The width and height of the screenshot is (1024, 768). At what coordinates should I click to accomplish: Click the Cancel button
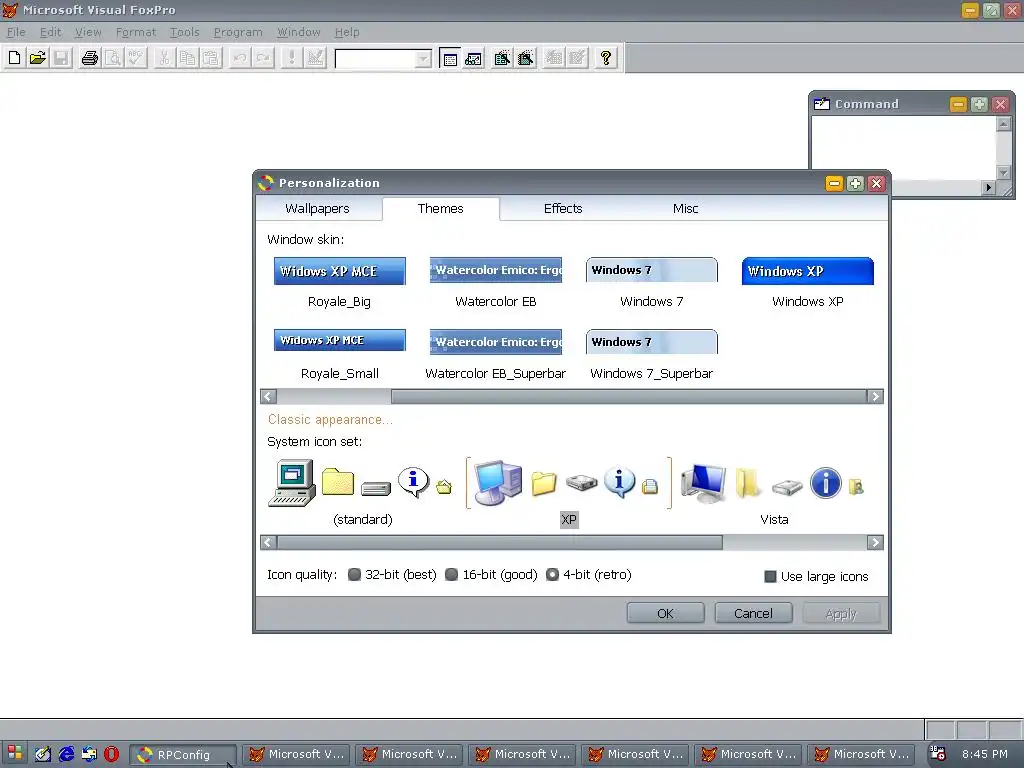[x=753, y=613]
